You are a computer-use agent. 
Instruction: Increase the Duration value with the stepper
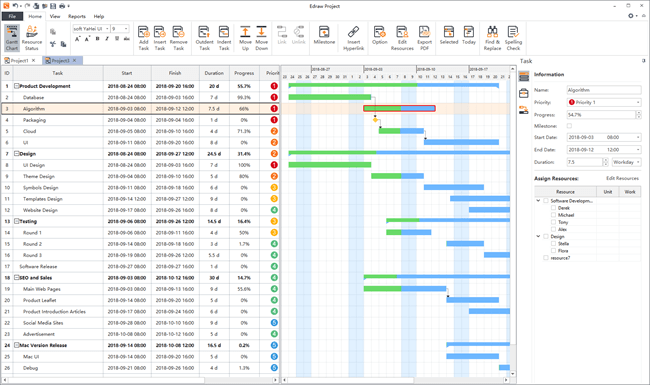click(x=605, y=160)
